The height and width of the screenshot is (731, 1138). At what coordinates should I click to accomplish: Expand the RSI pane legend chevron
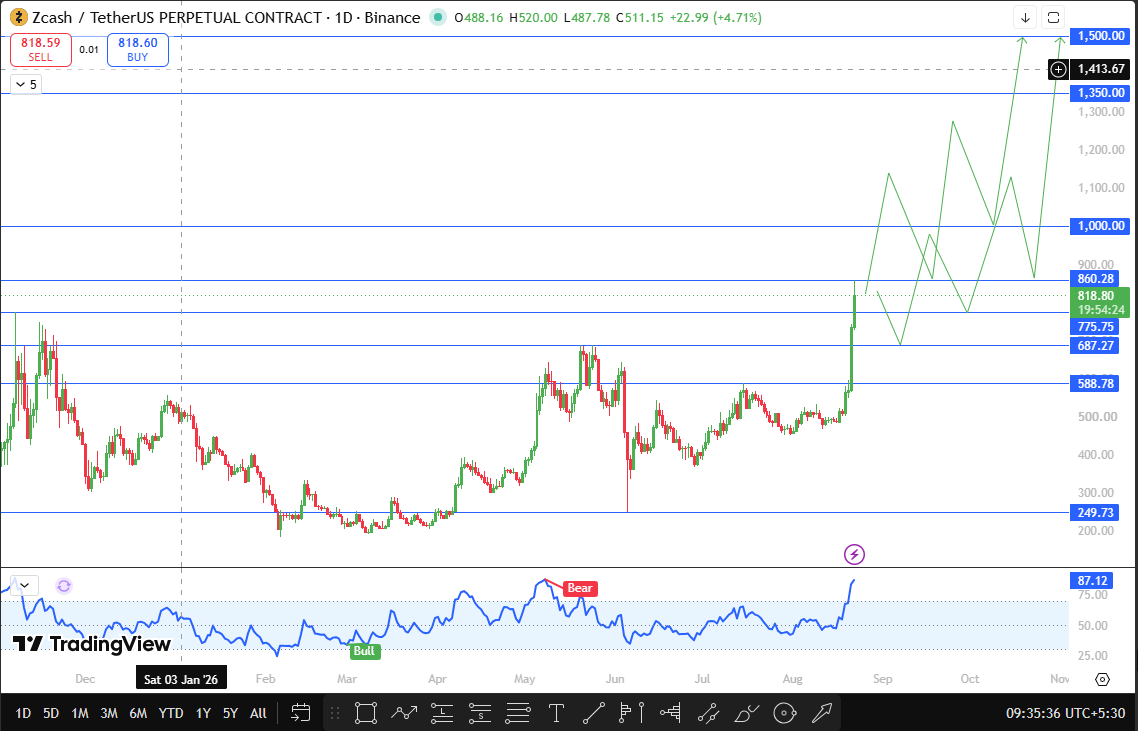25,585
